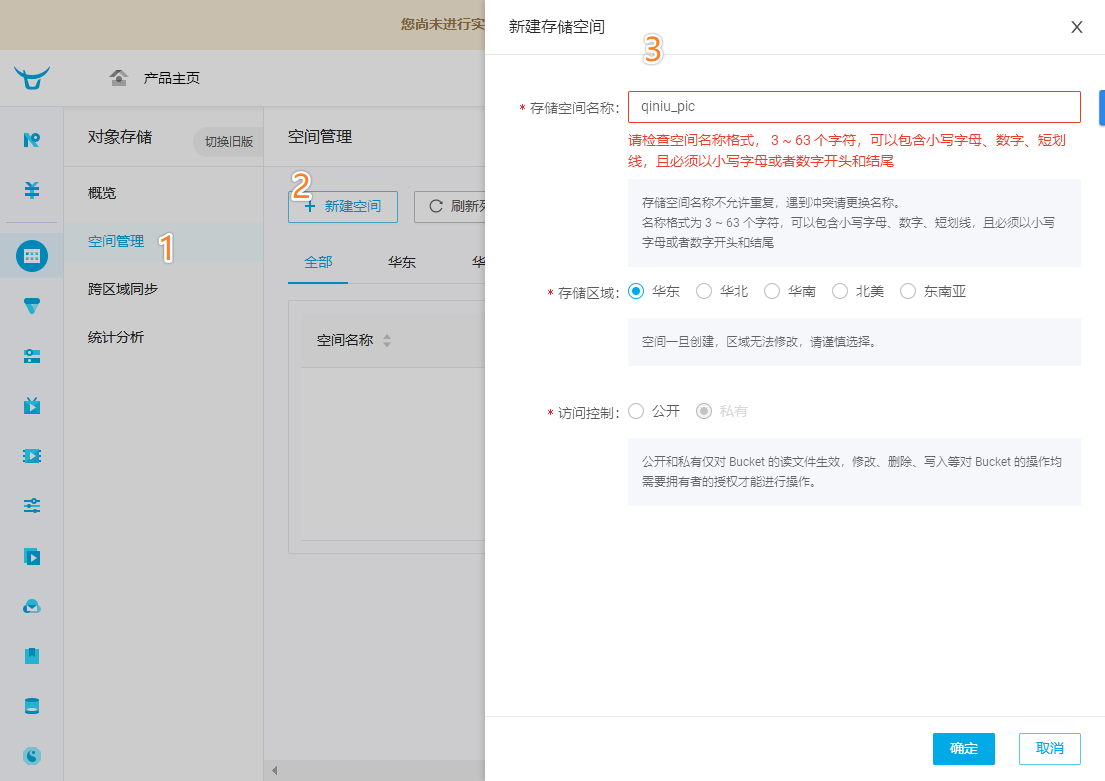The image size is (1105, 781).
Task: Open the circular swirl icon at sidebar bottom
Action: 32,756
